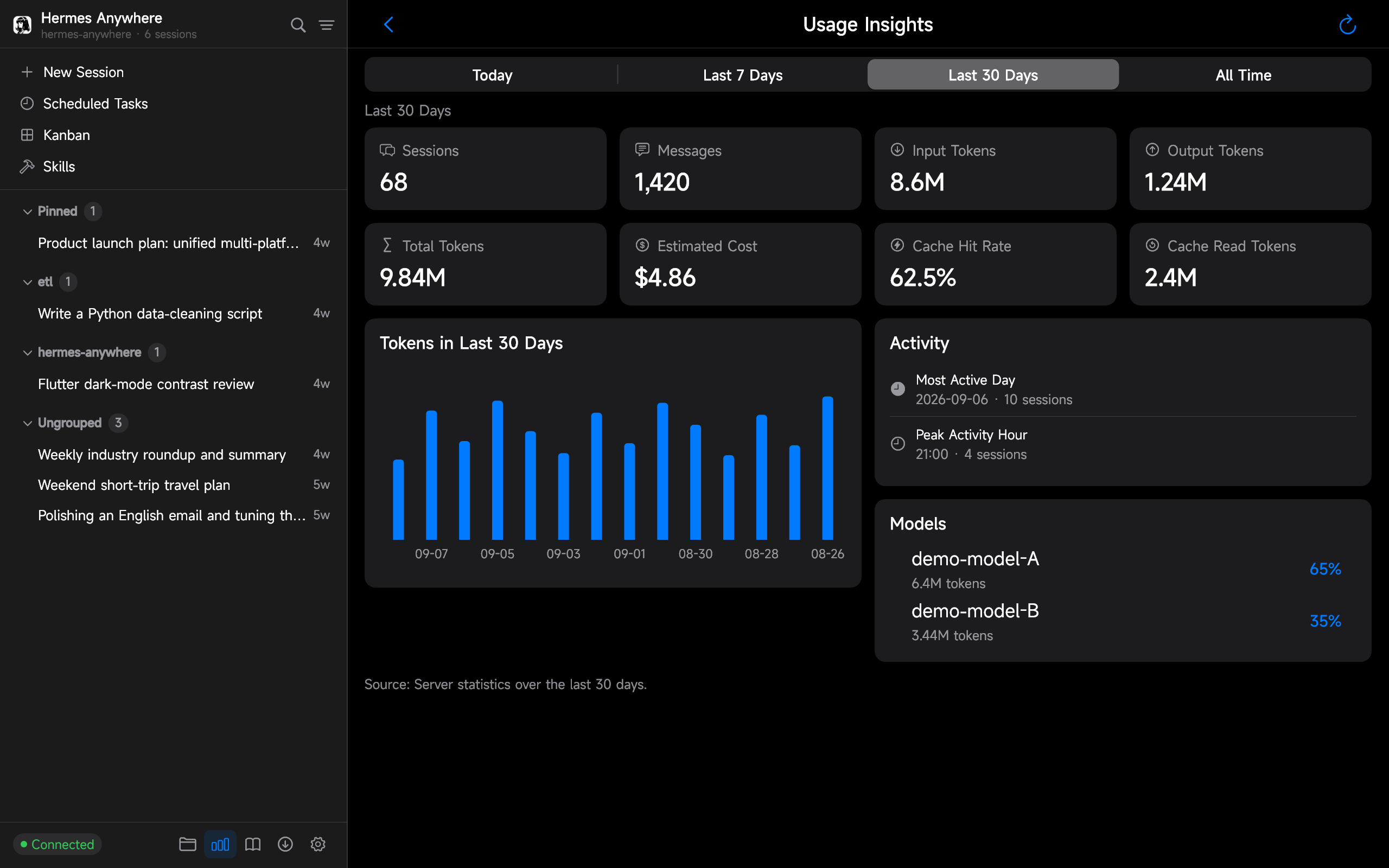Click the Total Tokens 9.84M card
1389x868 pixels.
(x=486, y=264)
